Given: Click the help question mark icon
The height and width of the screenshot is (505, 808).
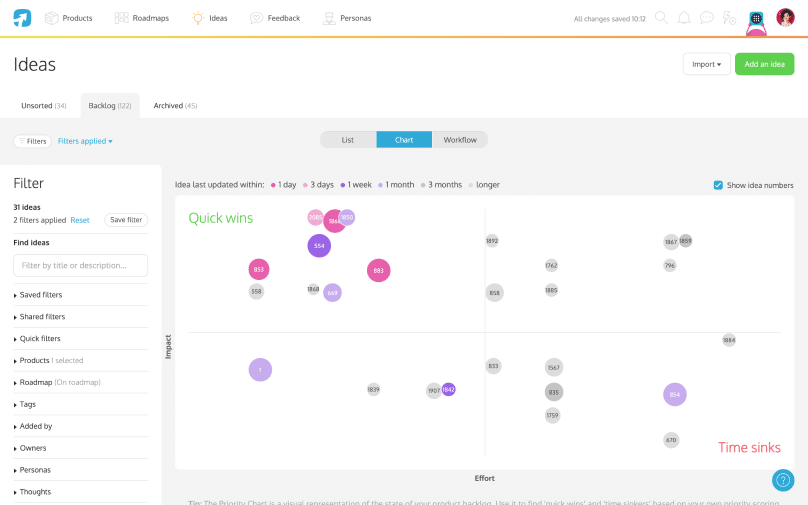Looking at the screenshot, I should [x=783, y=479].
